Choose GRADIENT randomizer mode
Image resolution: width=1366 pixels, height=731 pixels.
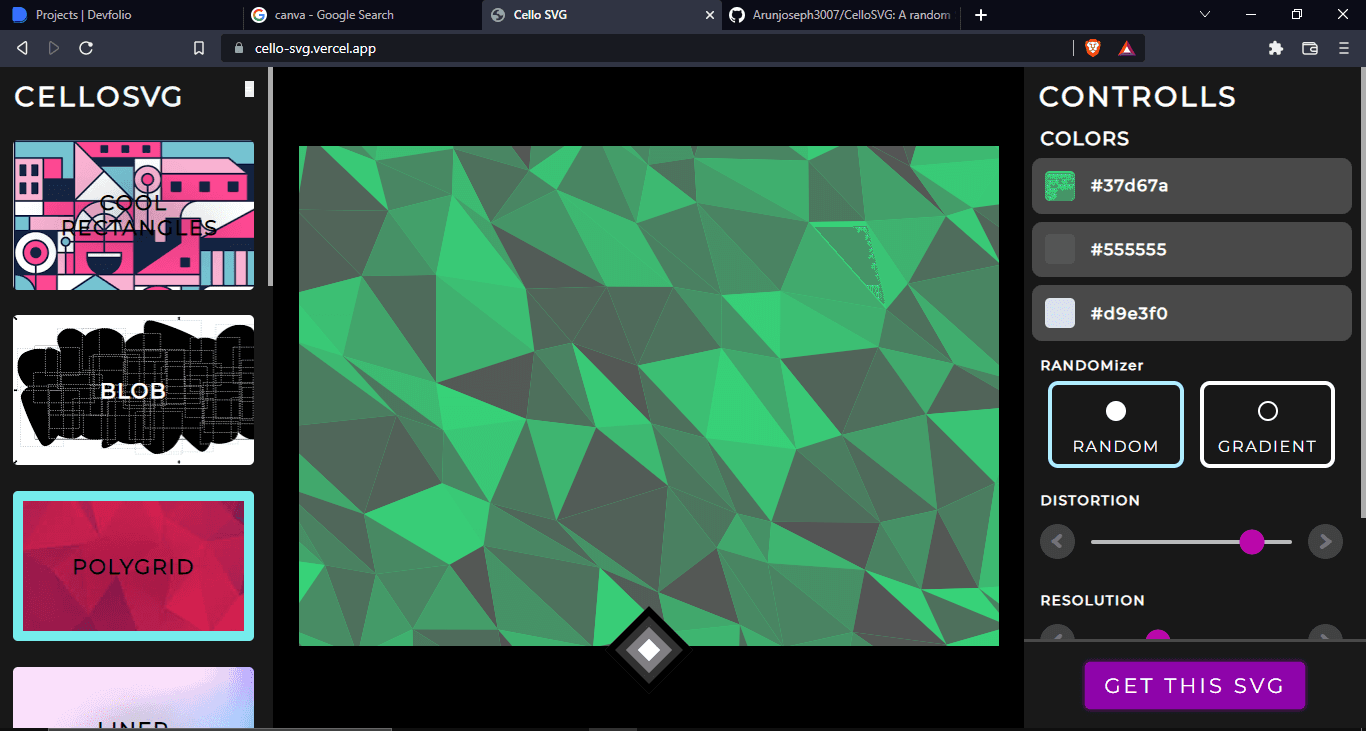pyautogui.click(x=1267, y=425)
